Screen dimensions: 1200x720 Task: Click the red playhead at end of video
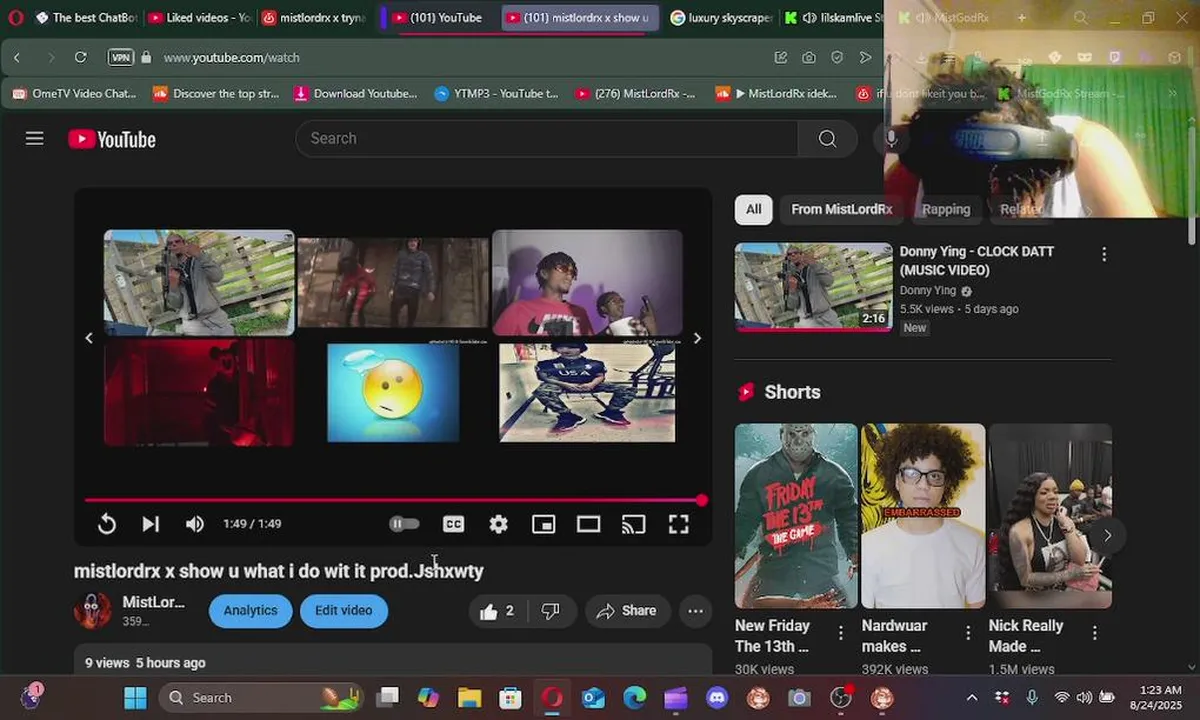(x=702, y=500)
